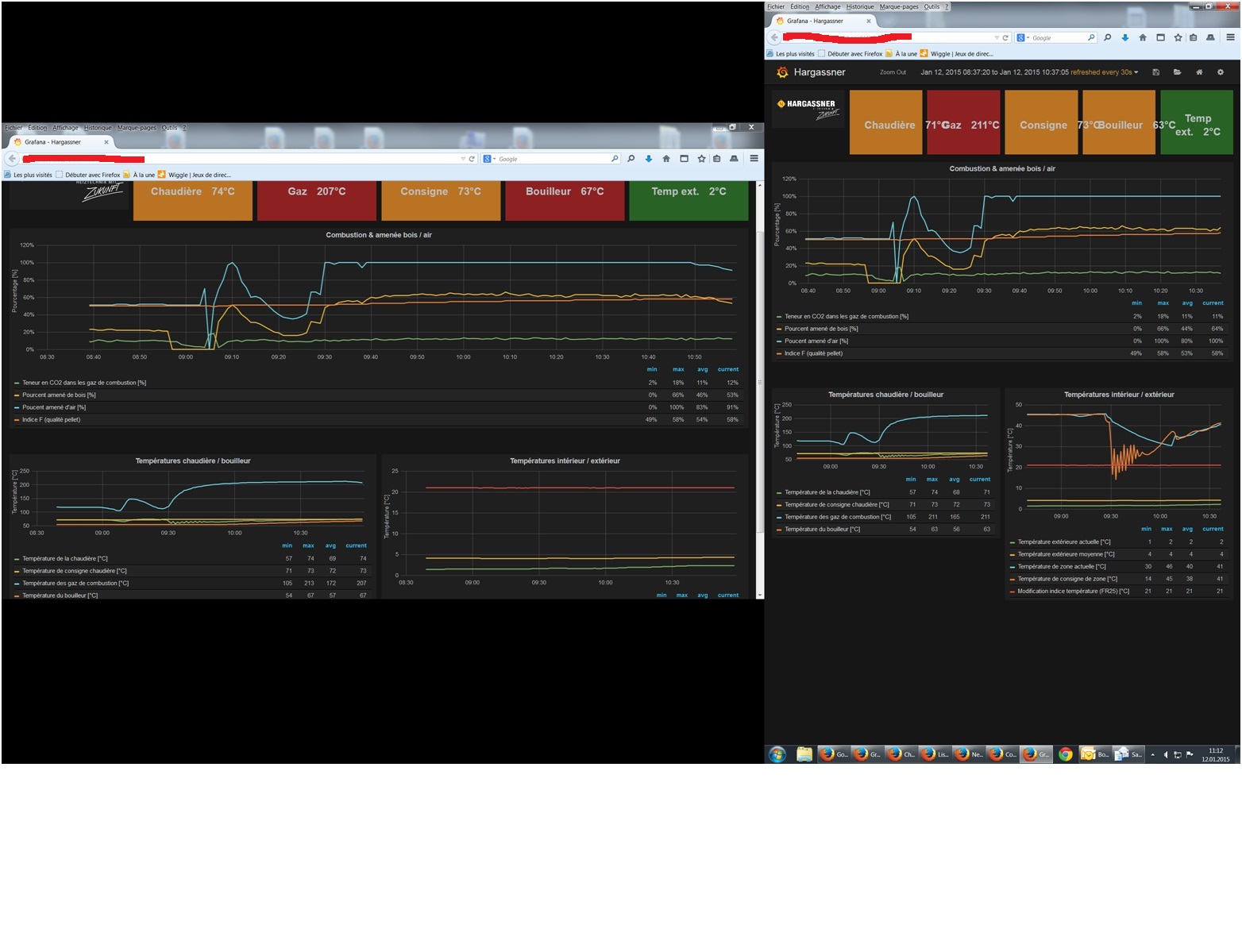The image size is (1242, 952).
Task: Click the Zoom Out button
Action: pyautogui.click(x=893, y=72)
